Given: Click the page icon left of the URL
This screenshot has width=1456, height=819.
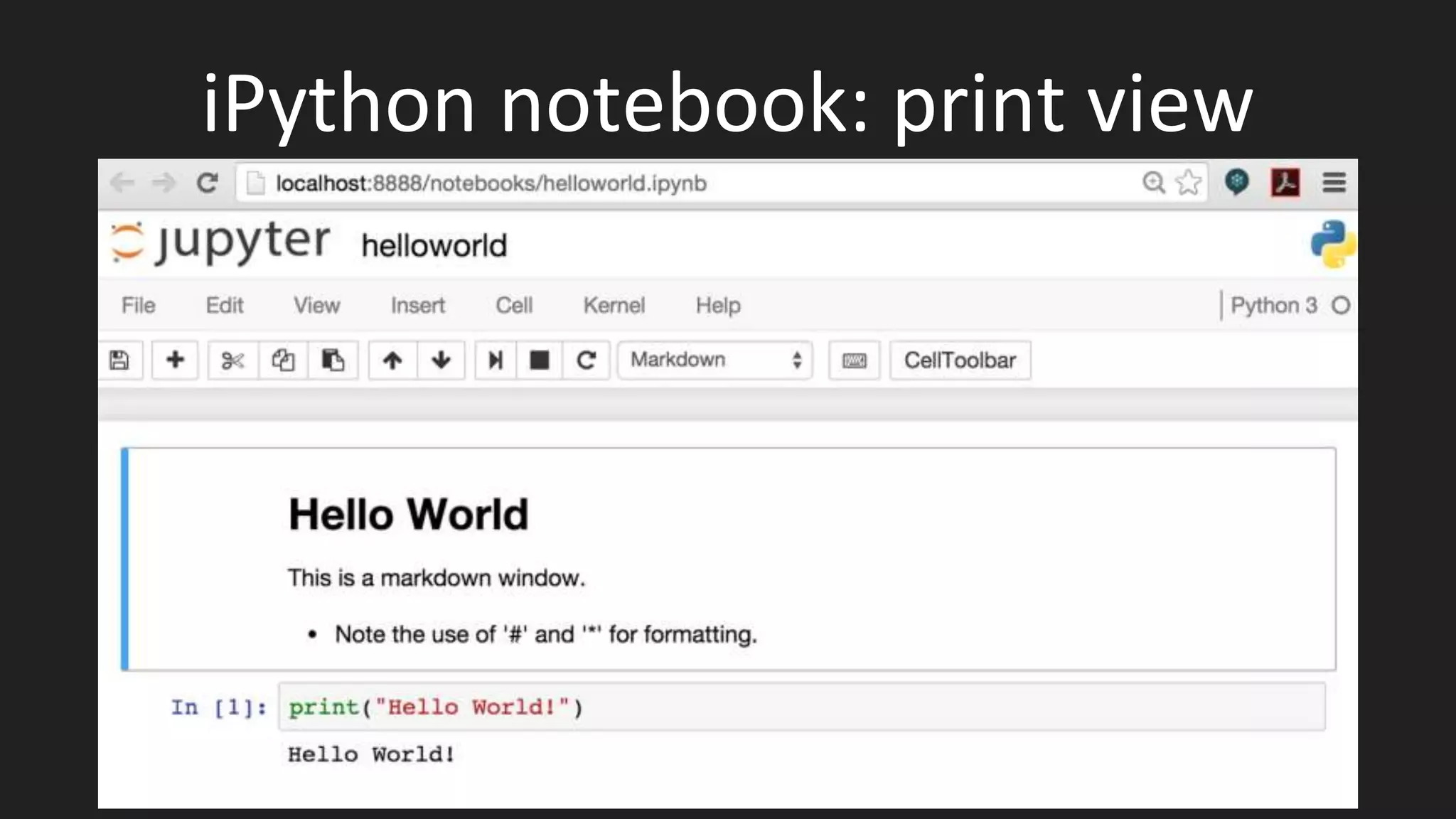Looking at the screenshot, I should click(255, 183).
